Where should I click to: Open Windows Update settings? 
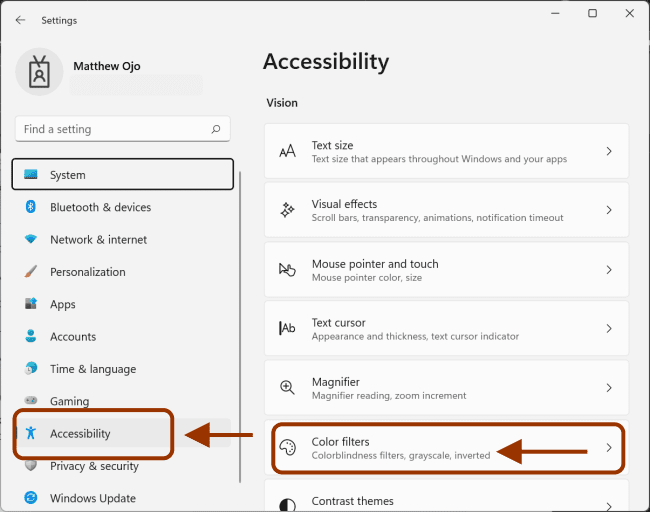[x=123, y=498]
